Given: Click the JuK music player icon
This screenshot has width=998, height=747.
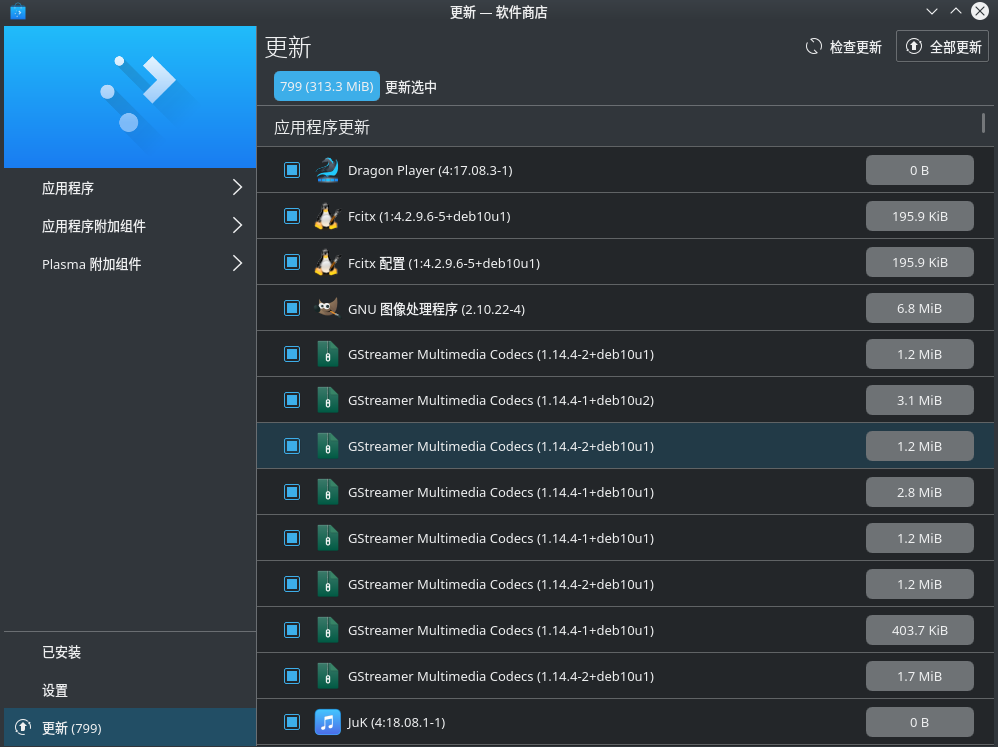Looking at the screenshot, I should (327, 722).
